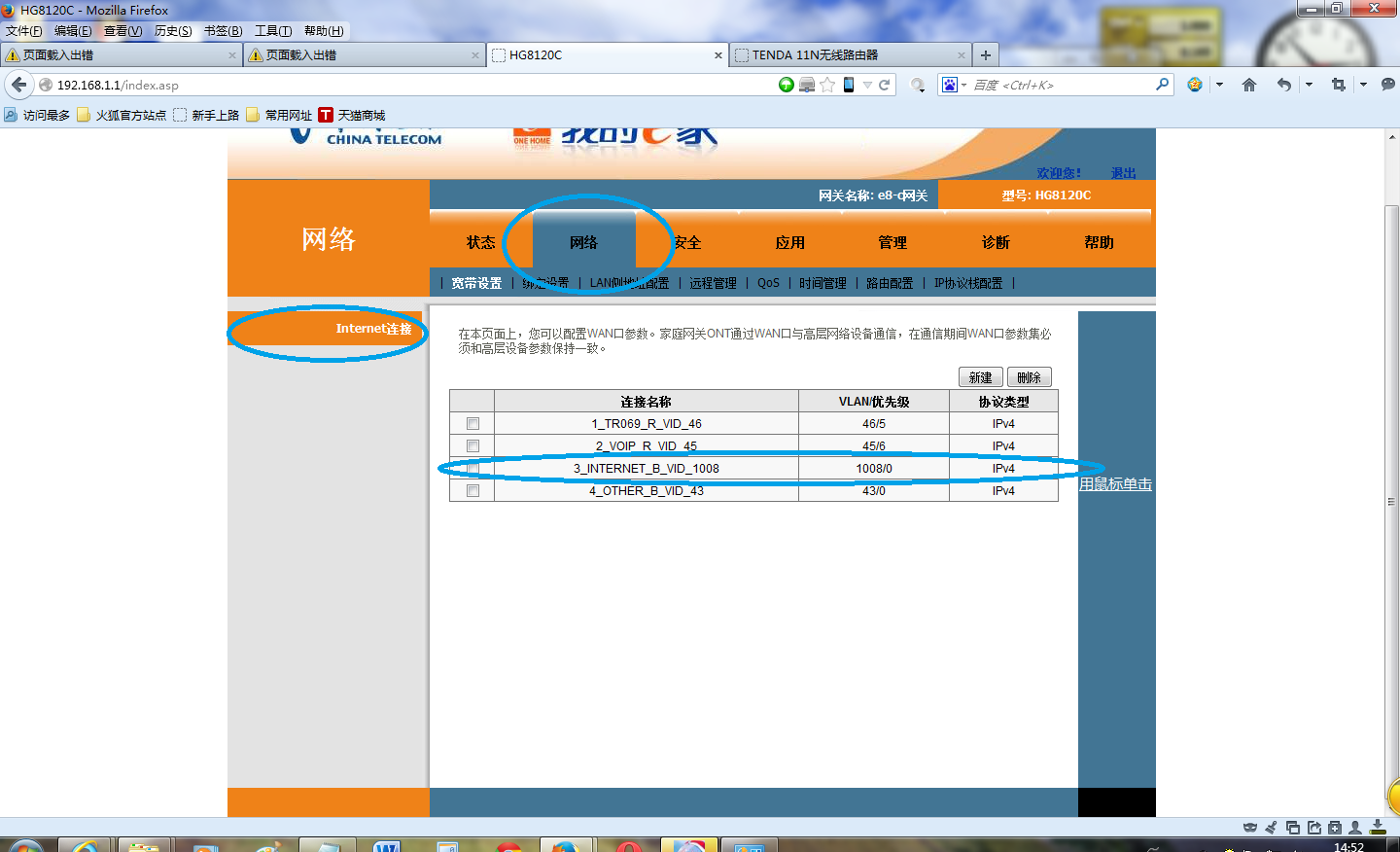Click the undo arrow toolbar icon
Viewport: 1400px width, 852px height.
[1284, 85]
